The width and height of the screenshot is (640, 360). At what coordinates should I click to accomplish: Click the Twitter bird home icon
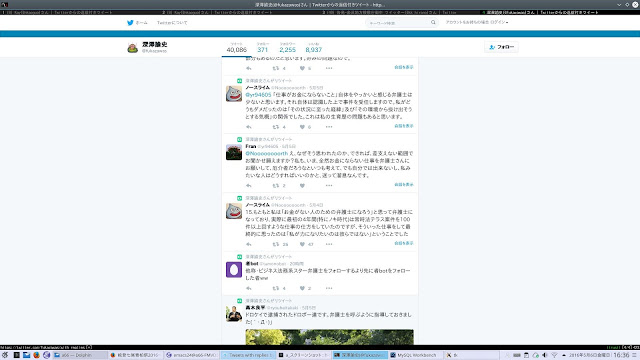coord(130,22)
